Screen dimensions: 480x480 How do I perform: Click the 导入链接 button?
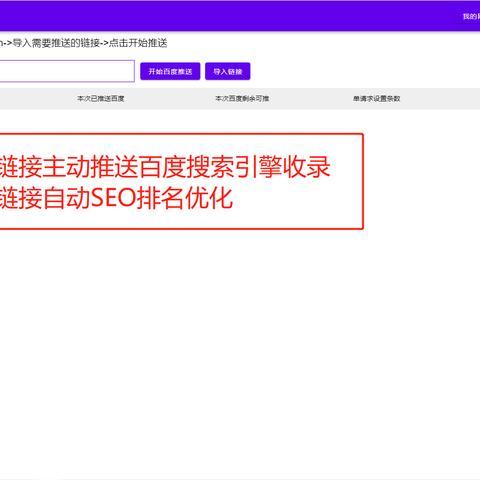pyautogui.click(x=228, y=71)
